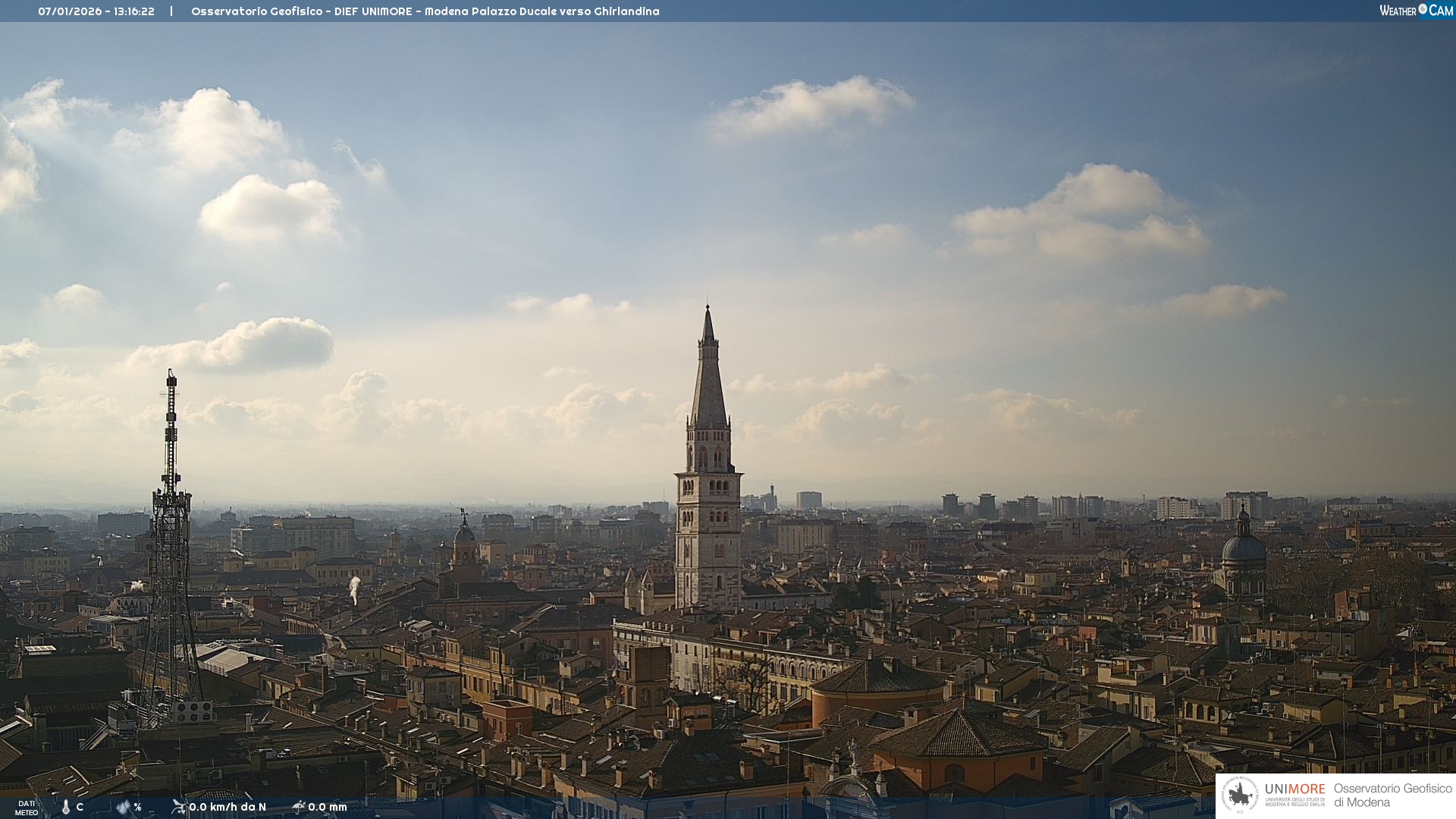Click the DATI METEO label
This screenshot has width=1456, height=819.
tap(27, 808)
